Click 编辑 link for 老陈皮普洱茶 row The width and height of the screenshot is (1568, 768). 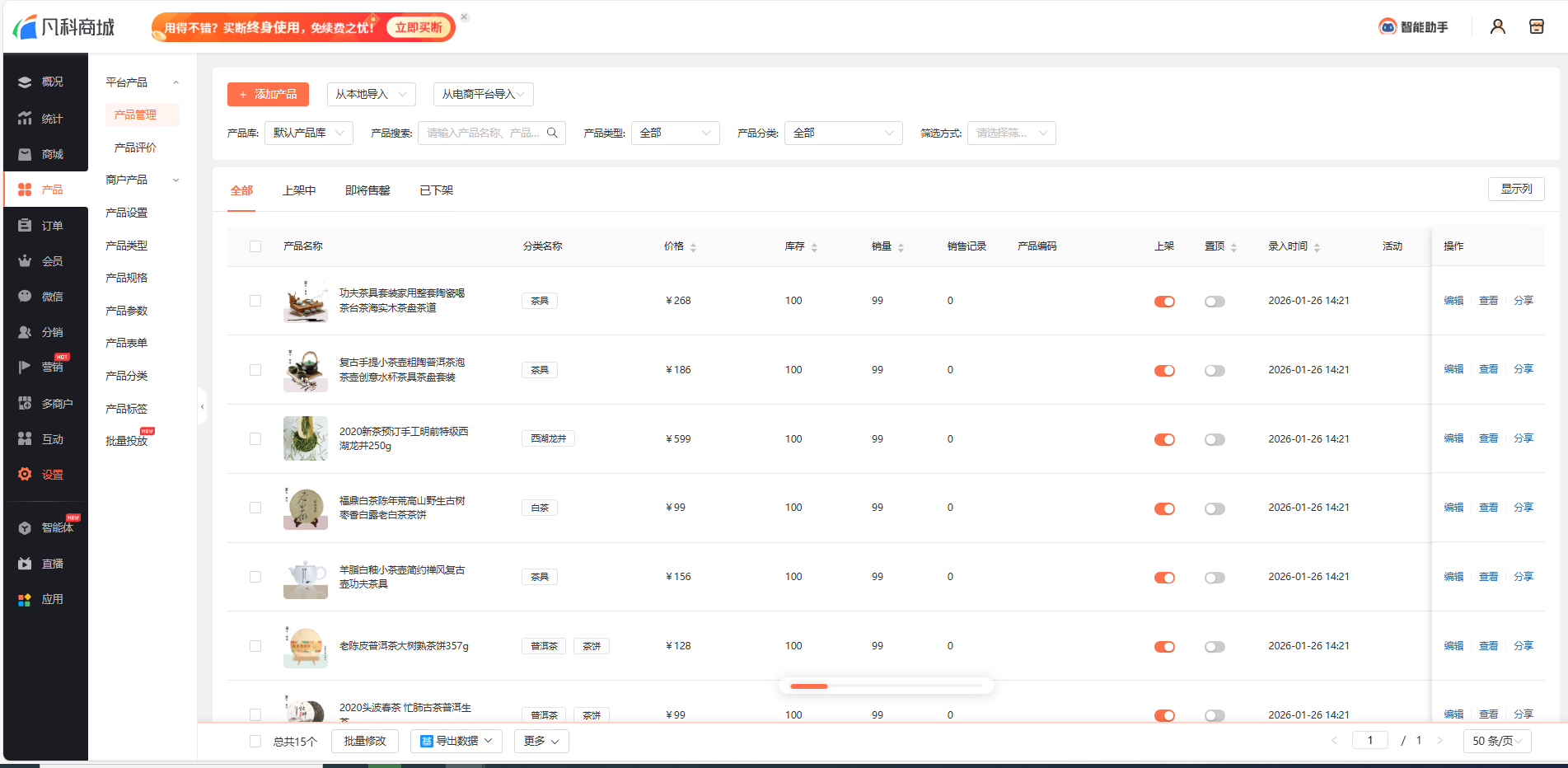tap(1453, 646)
